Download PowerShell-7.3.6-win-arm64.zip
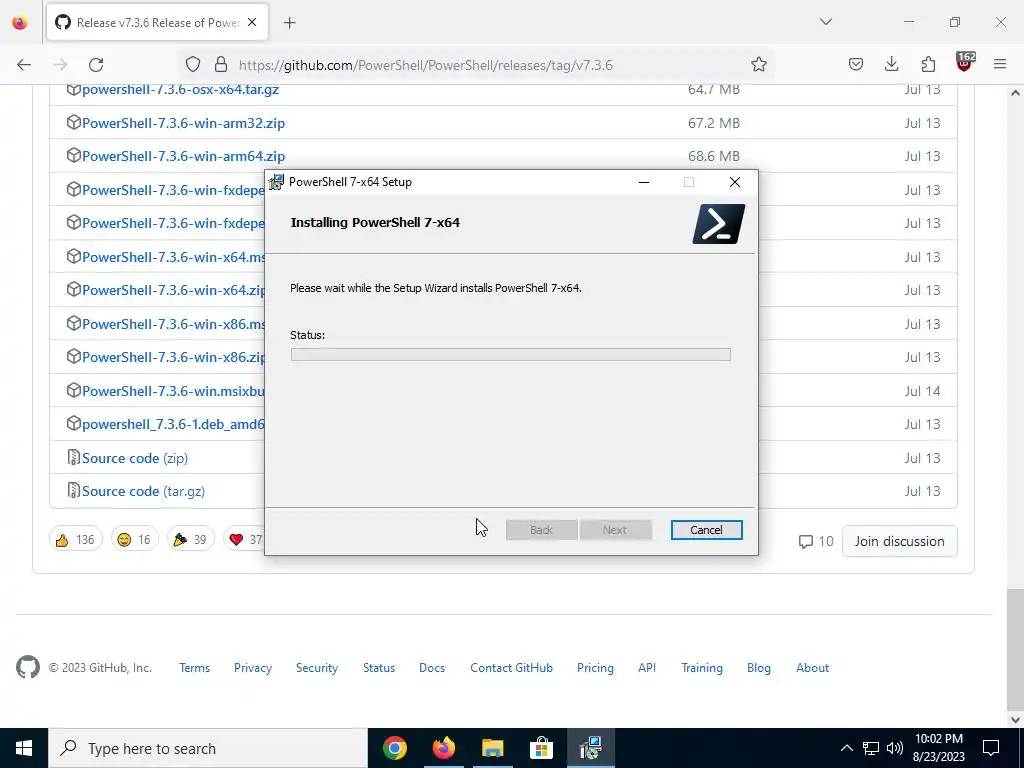Viewport: 1024px width, 768px height. (184, 157)
